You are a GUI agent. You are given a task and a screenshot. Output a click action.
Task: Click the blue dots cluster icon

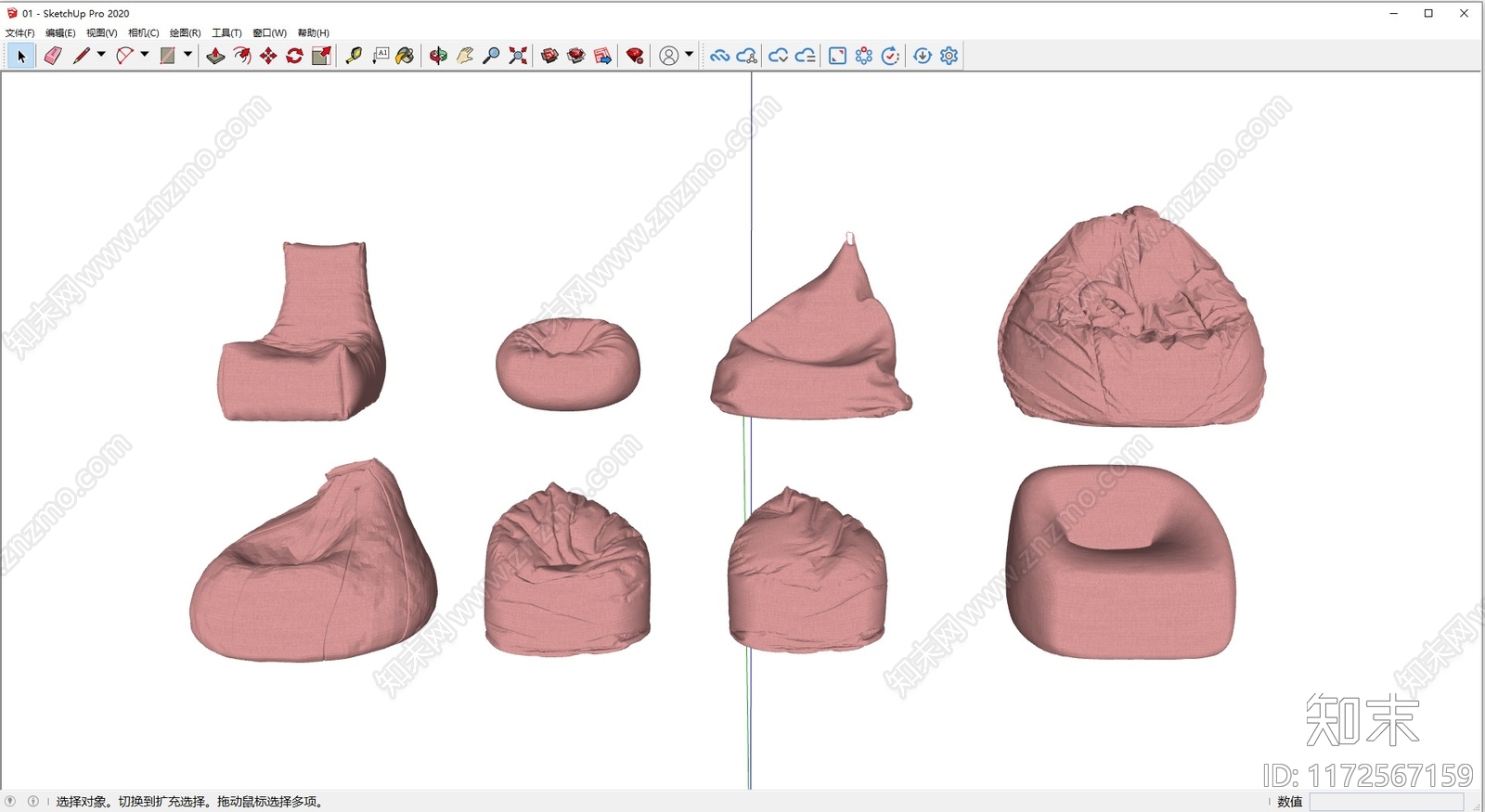coord(864,56)
